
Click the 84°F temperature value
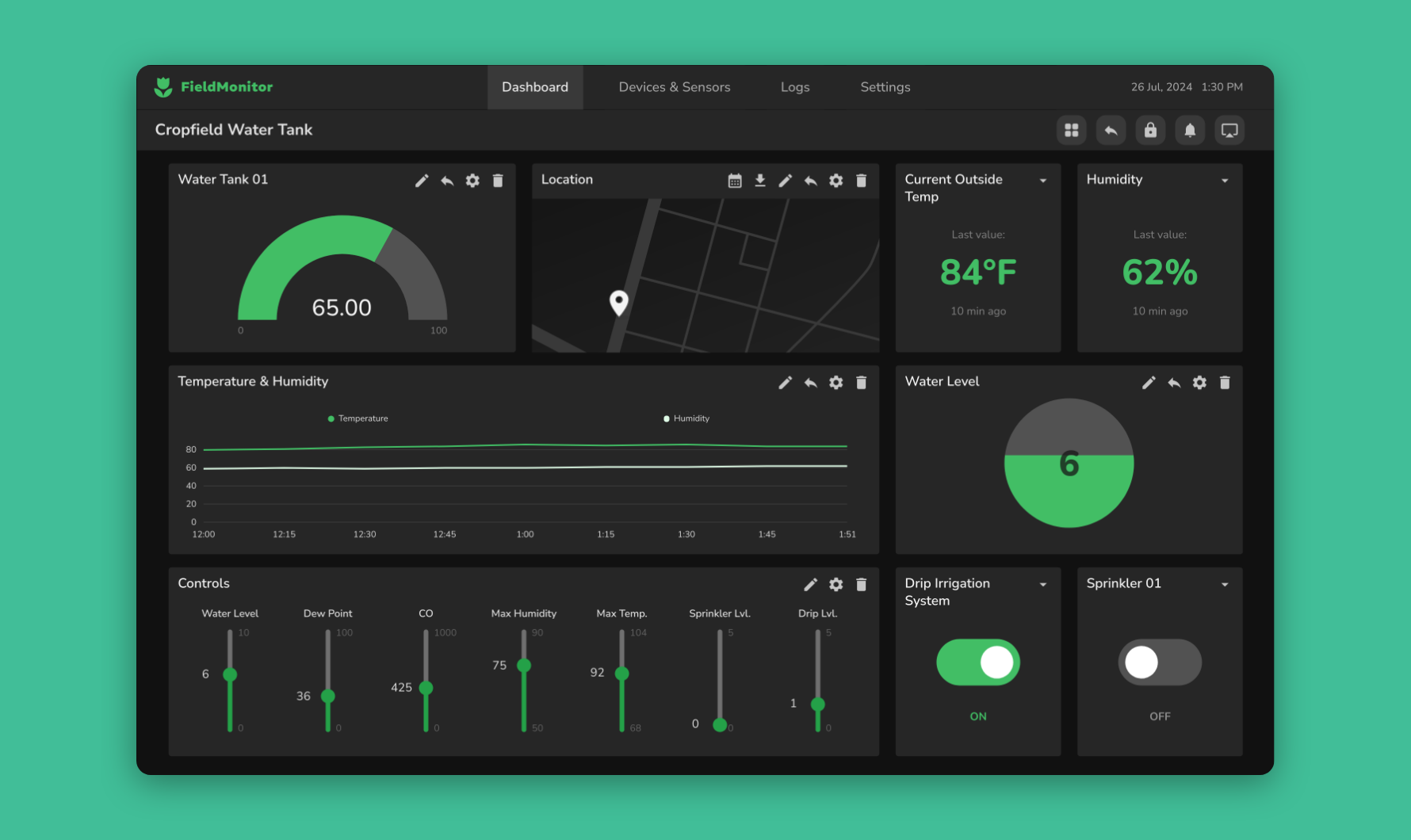click(x=978, y=273)
